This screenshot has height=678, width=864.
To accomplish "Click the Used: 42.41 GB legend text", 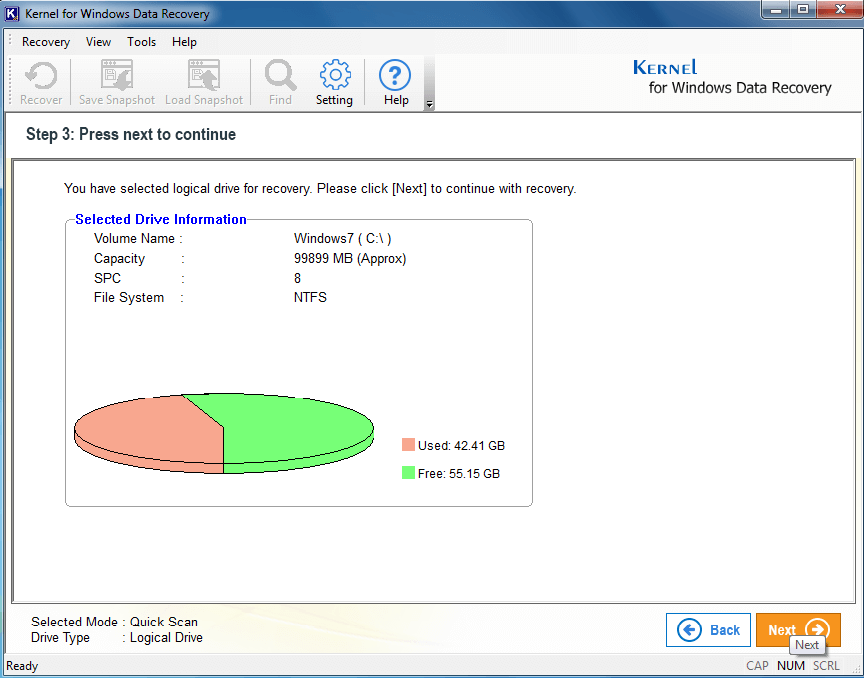I will (461, 445).
